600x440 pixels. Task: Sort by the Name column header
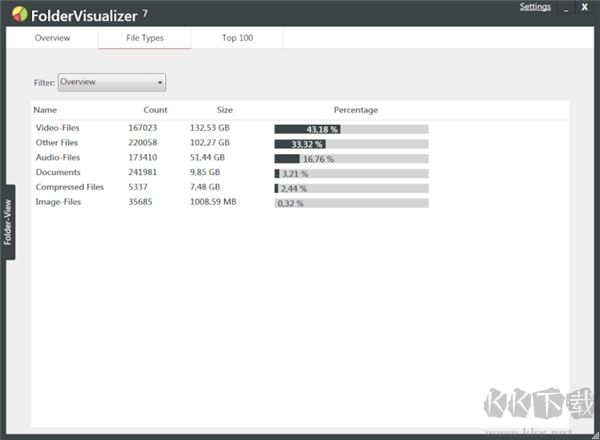click(45, 110)
